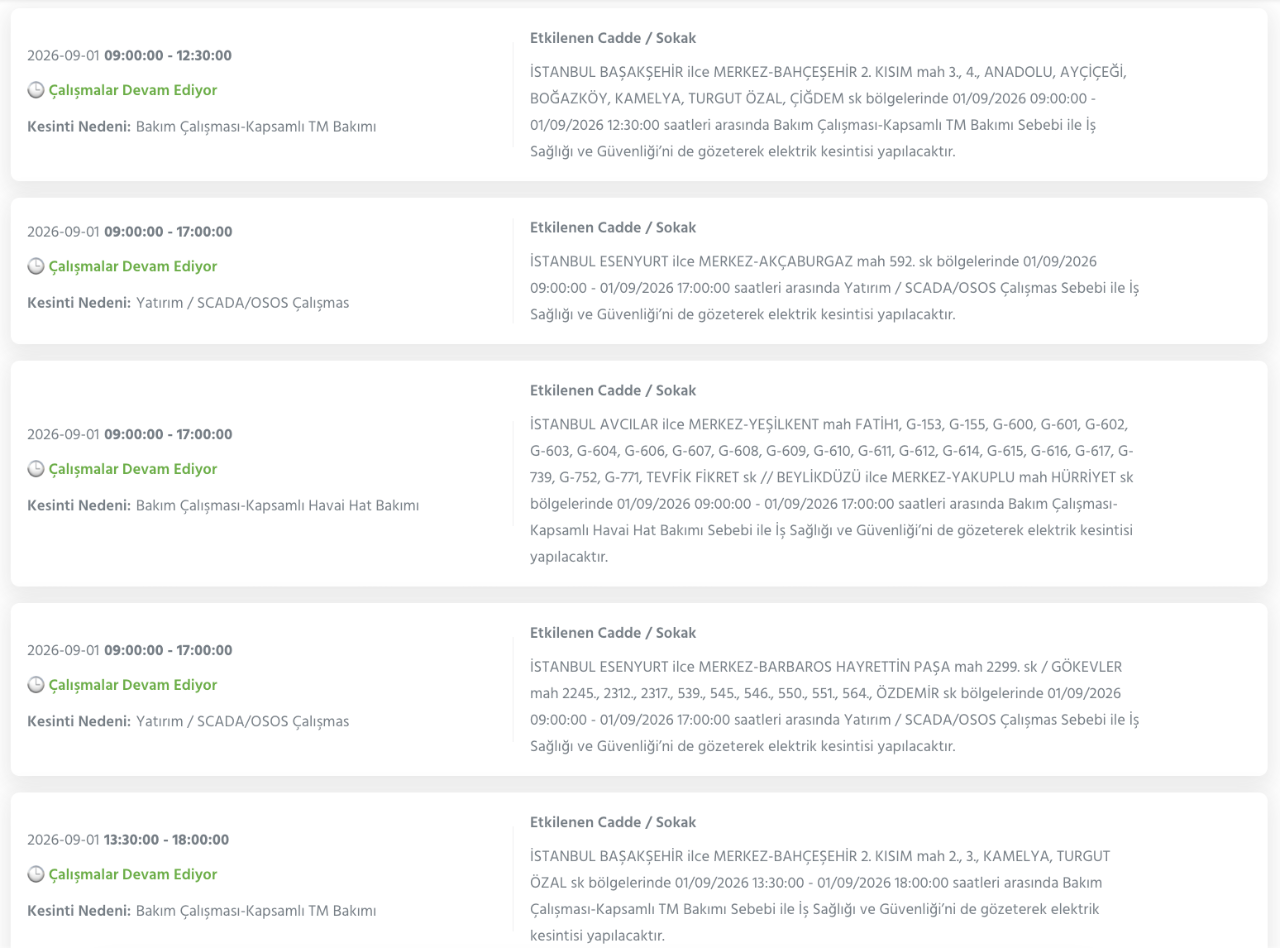This screenshot has height=948, width=1280.
Task: Click clock icon in Başakşehir 09:00-12:30 outage card
Action: tap(35, 90)
